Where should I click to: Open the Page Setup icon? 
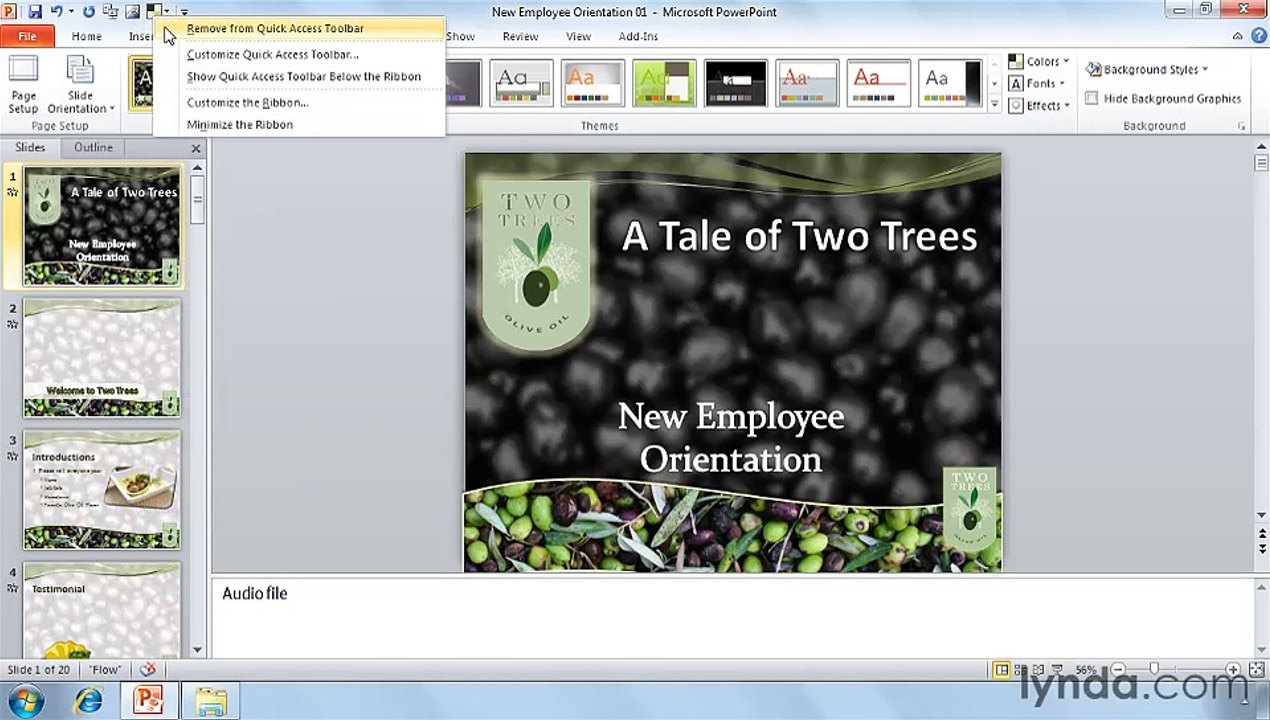23,85
